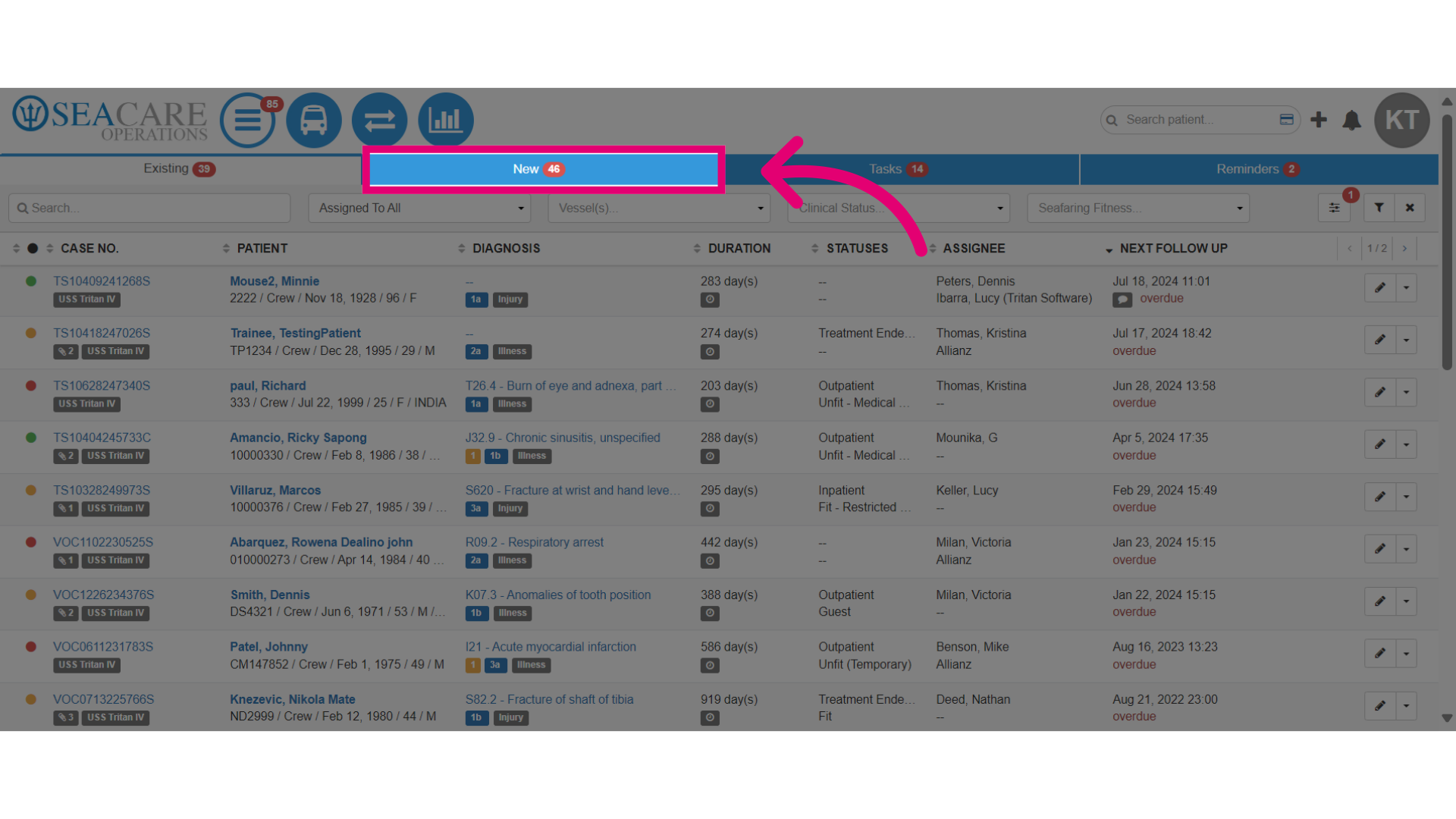Screen dimensions: 1456x819
Task: Click the card icon in patient search
Action: point(1286,120)
